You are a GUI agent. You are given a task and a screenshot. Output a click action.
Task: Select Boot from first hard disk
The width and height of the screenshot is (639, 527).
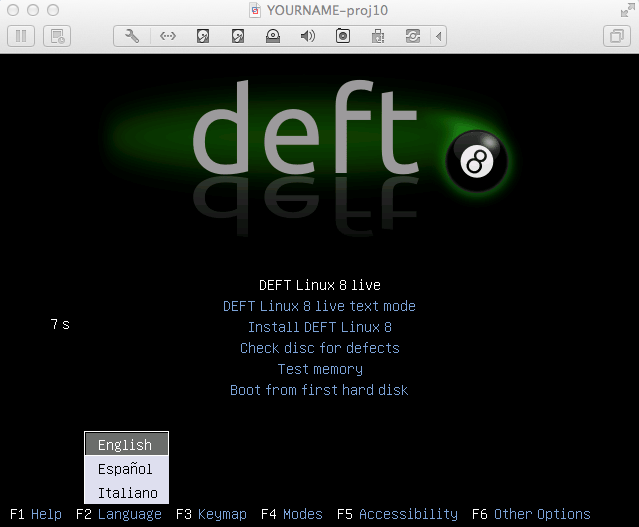pos(320,390)
